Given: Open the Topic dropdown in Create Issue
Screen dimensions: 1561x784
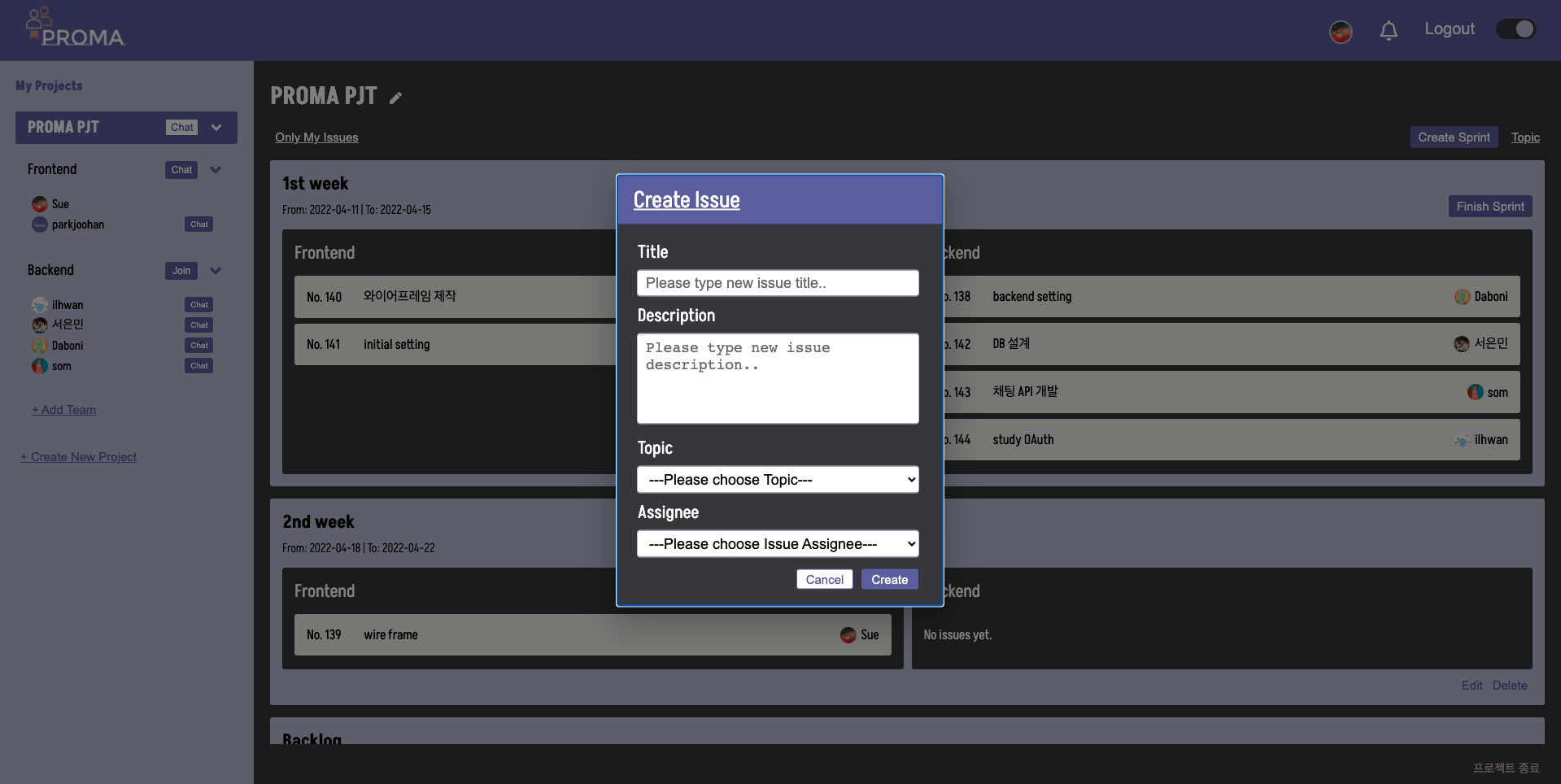Looking at the screenshot, I should point(777,479).
